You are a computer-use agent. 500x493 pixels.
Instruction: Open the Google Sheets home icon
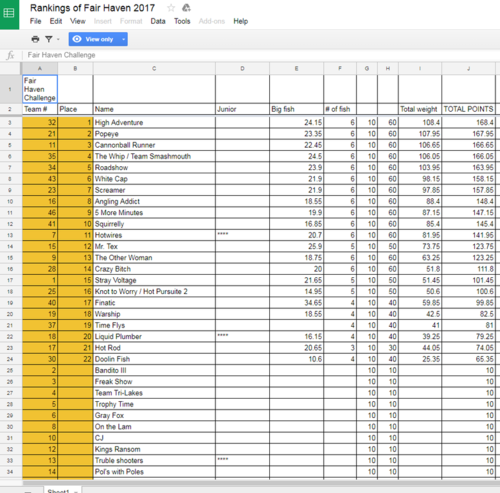[x=9, y=13]
